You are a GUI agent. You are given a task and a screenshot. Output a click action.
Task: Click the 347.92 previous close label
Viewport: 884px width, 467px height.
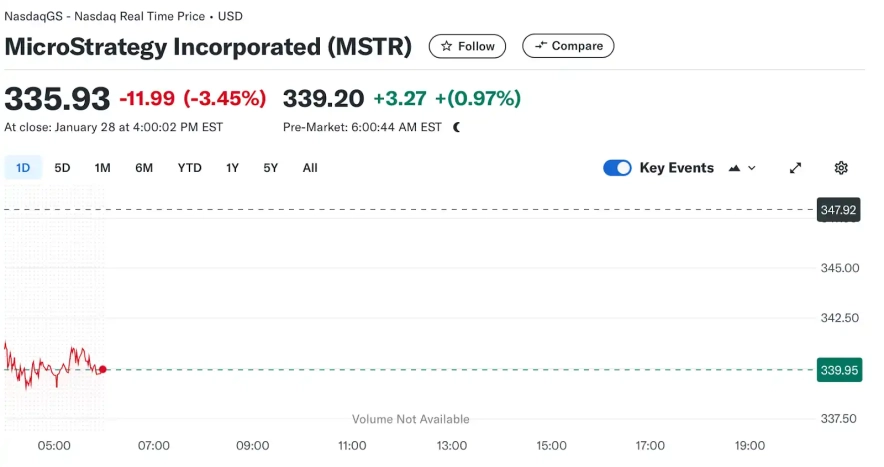point(838,210)
